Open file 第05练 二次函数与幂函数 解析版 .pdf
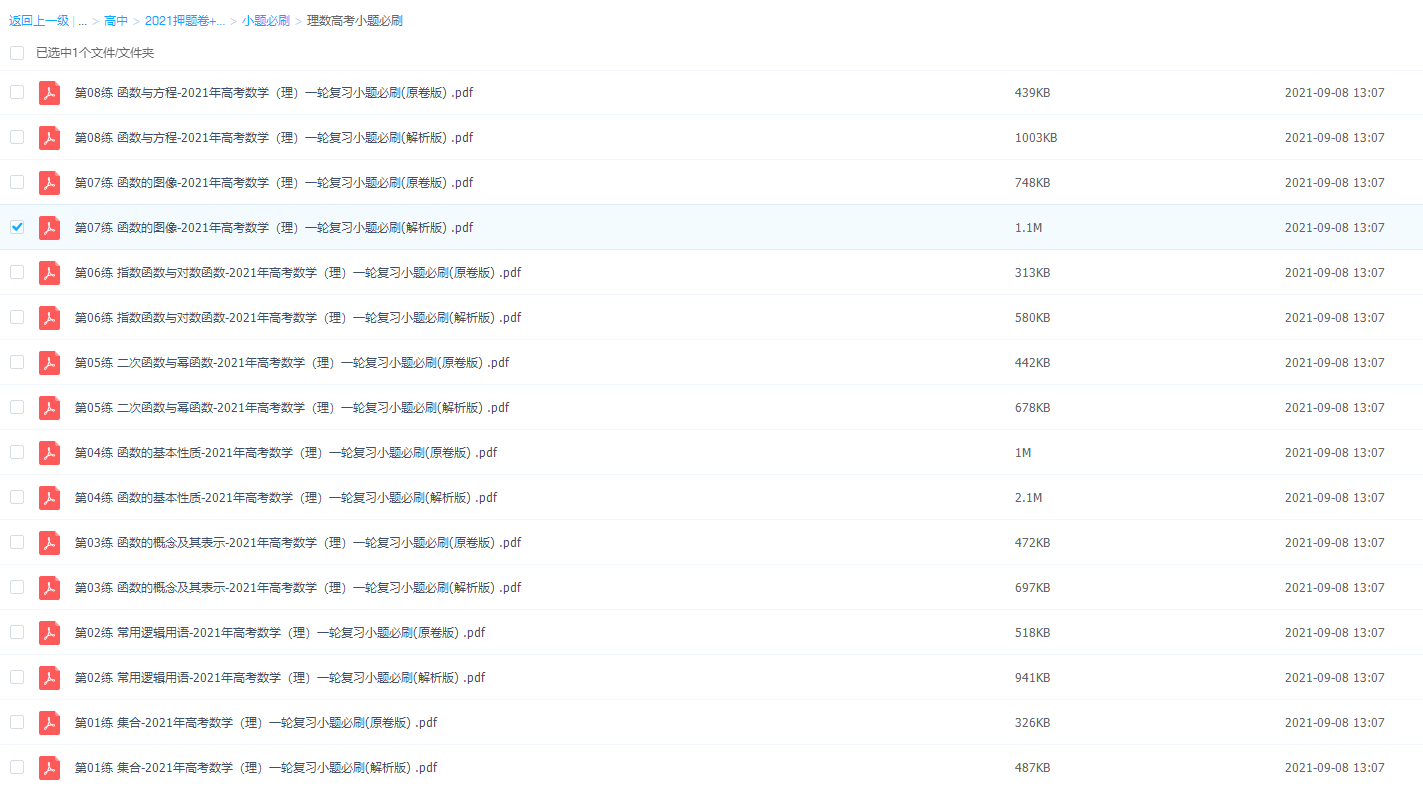This screenshot has width=1423, height=786. [292, 408]
